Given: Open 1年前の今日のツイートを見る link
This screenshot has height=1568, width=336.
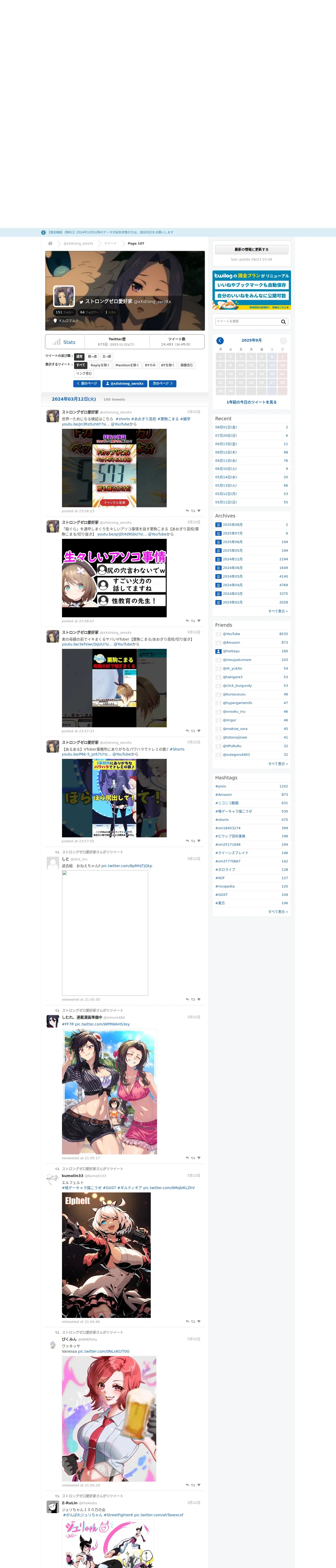Looking at the screenshot, I should (251, 402).
